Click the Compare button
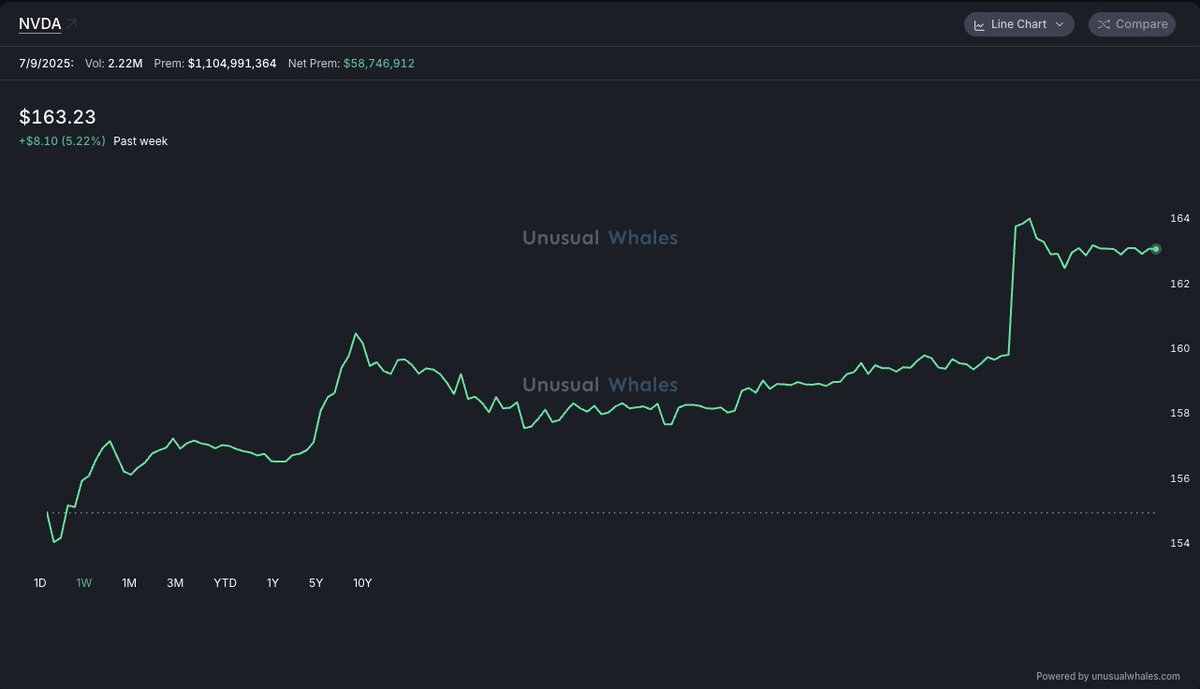 (1131, 24)
